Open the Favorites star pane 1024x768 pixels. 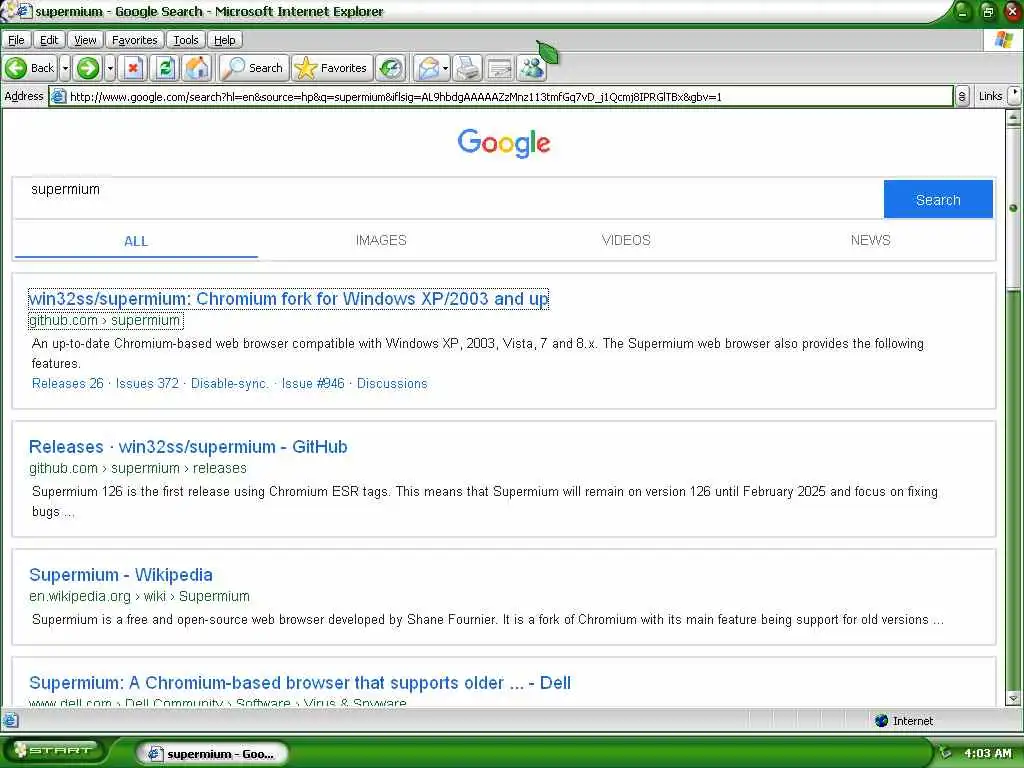coord(331,68)
